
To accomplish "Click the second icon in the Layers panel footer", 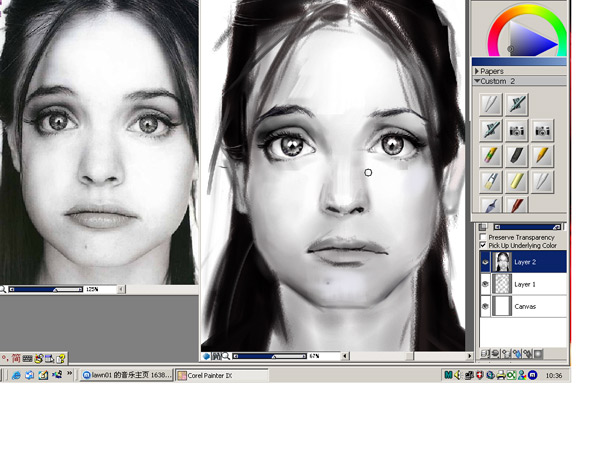I will [495, 354].
